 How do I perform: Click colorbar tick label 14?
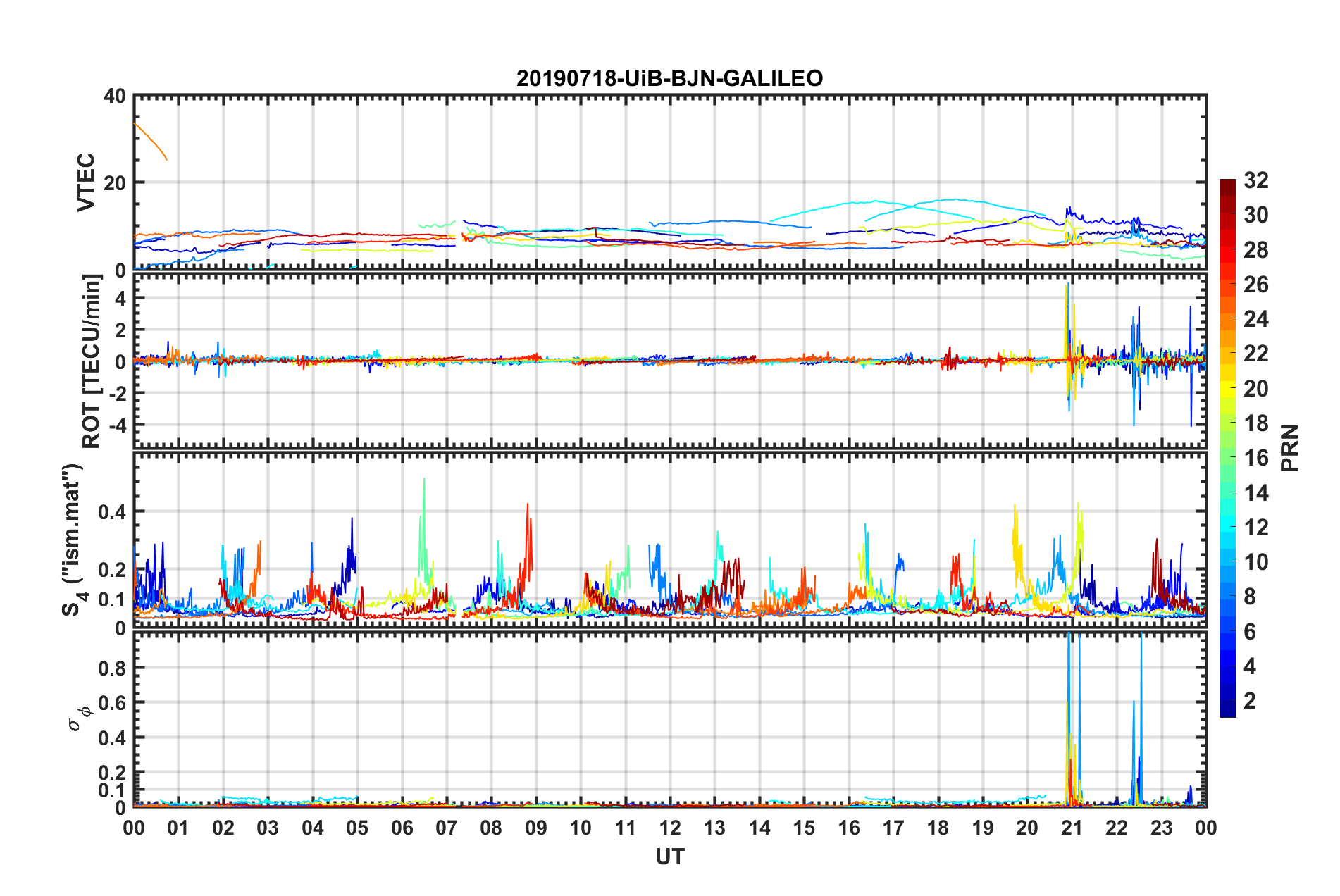(x=1256, y=493)
